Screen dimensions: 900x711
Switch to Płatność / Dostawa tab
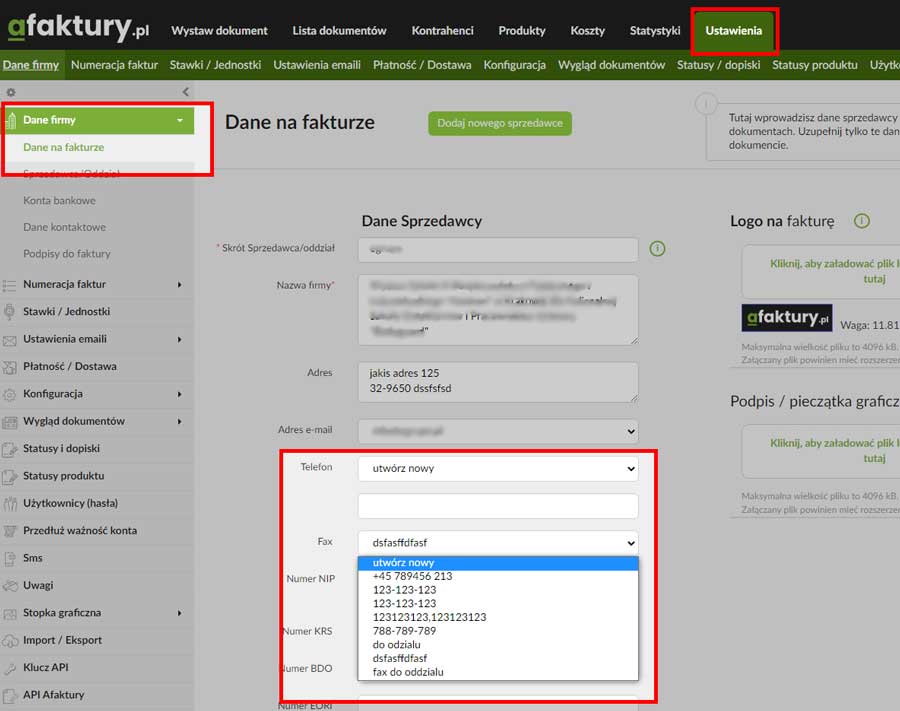point(421,65)
